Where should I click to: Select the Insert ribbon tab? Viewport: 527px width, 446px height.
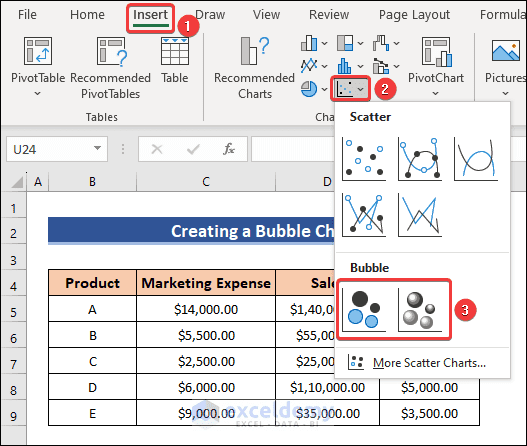pyautogui.click(x=150, y=15)
